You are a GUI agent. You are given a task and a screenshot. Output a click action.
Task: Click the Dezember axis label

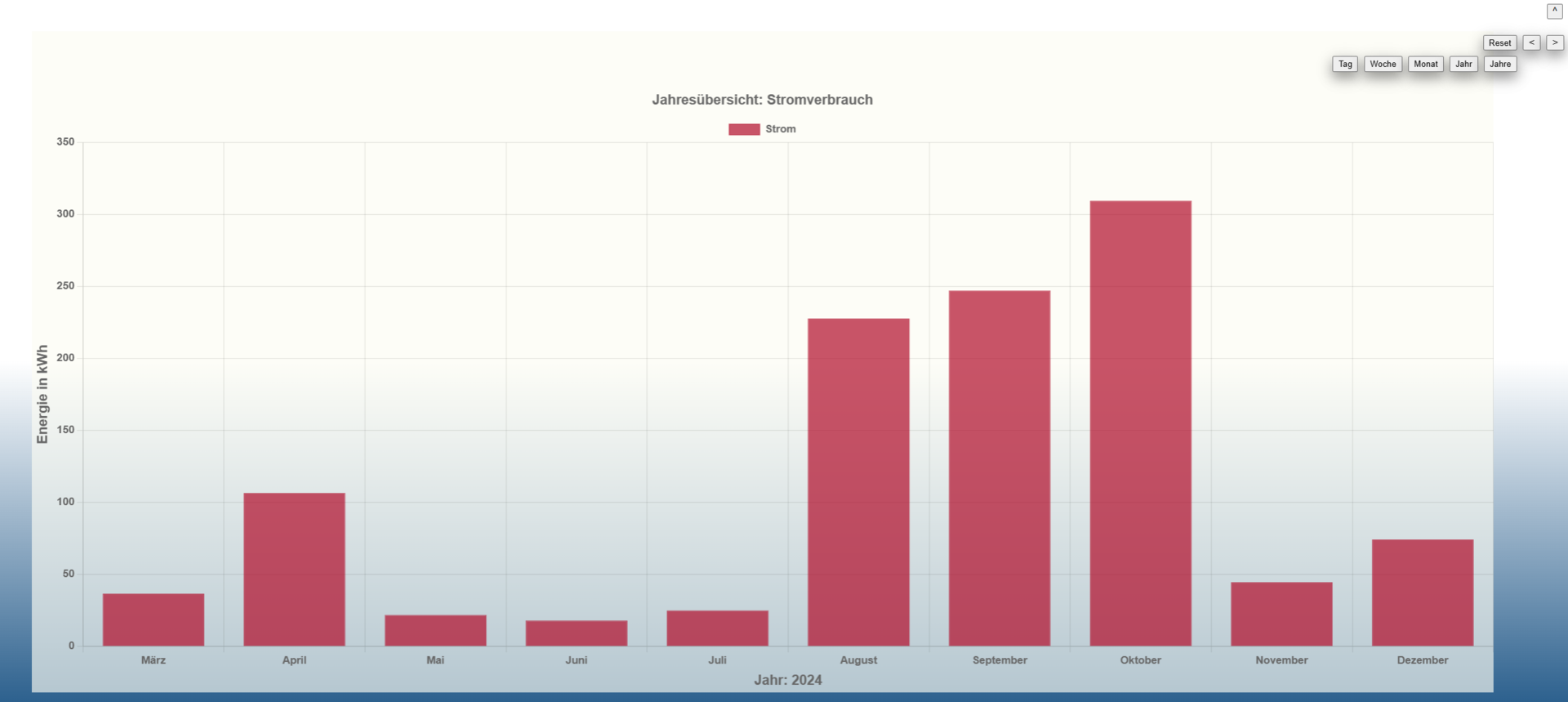click(1423, 660)
